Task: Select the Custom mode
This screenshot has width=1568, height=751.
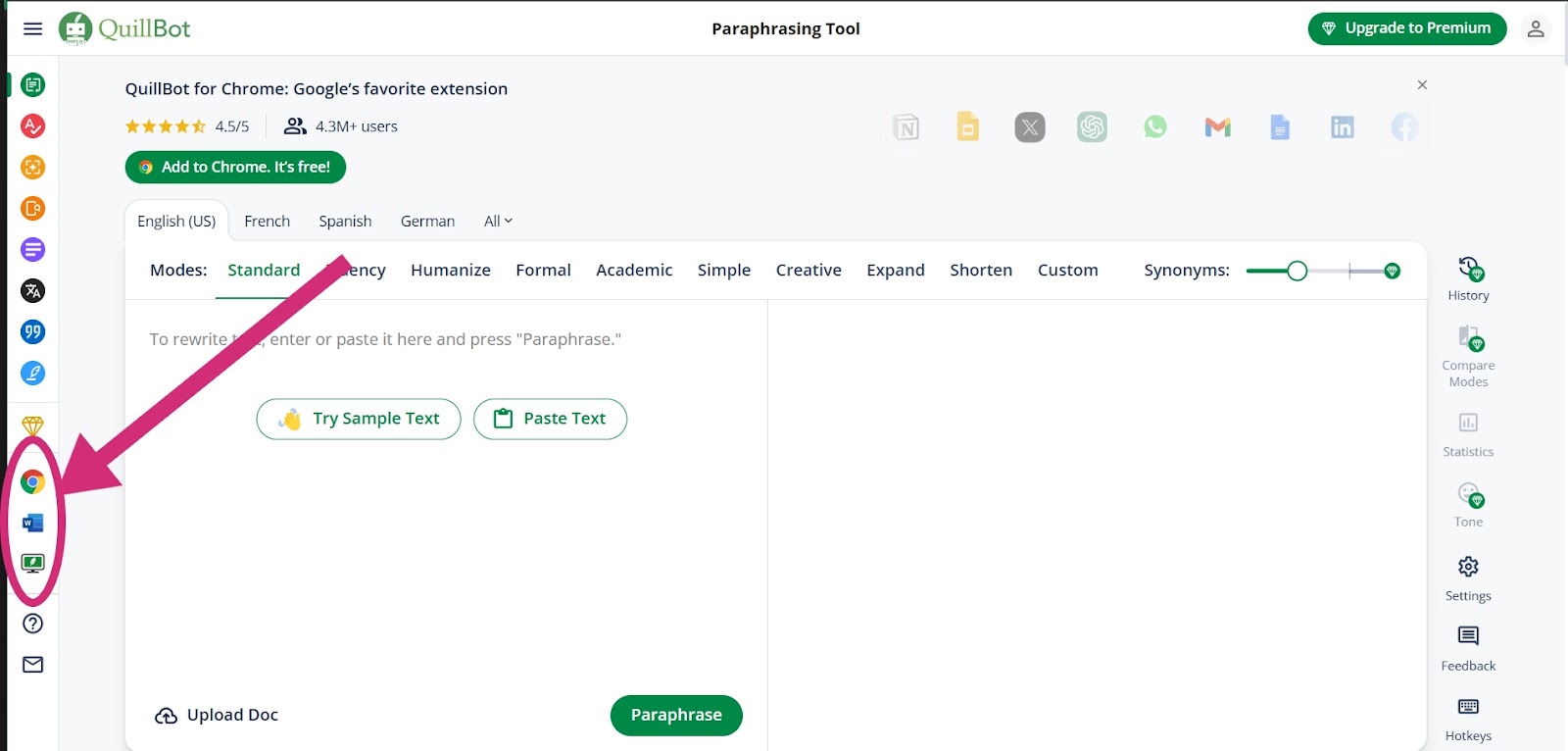Action: point(1068,271)
